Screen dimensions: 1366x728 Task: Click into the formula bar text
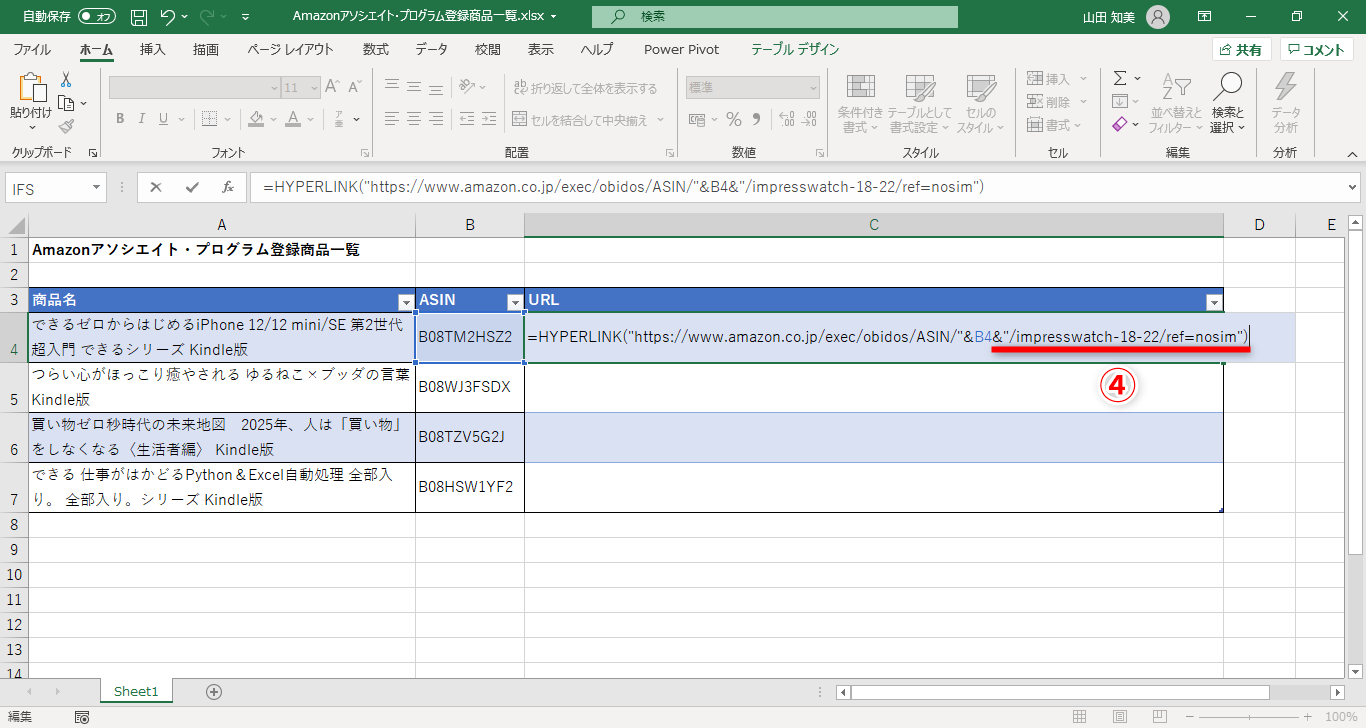coord(623,187)
